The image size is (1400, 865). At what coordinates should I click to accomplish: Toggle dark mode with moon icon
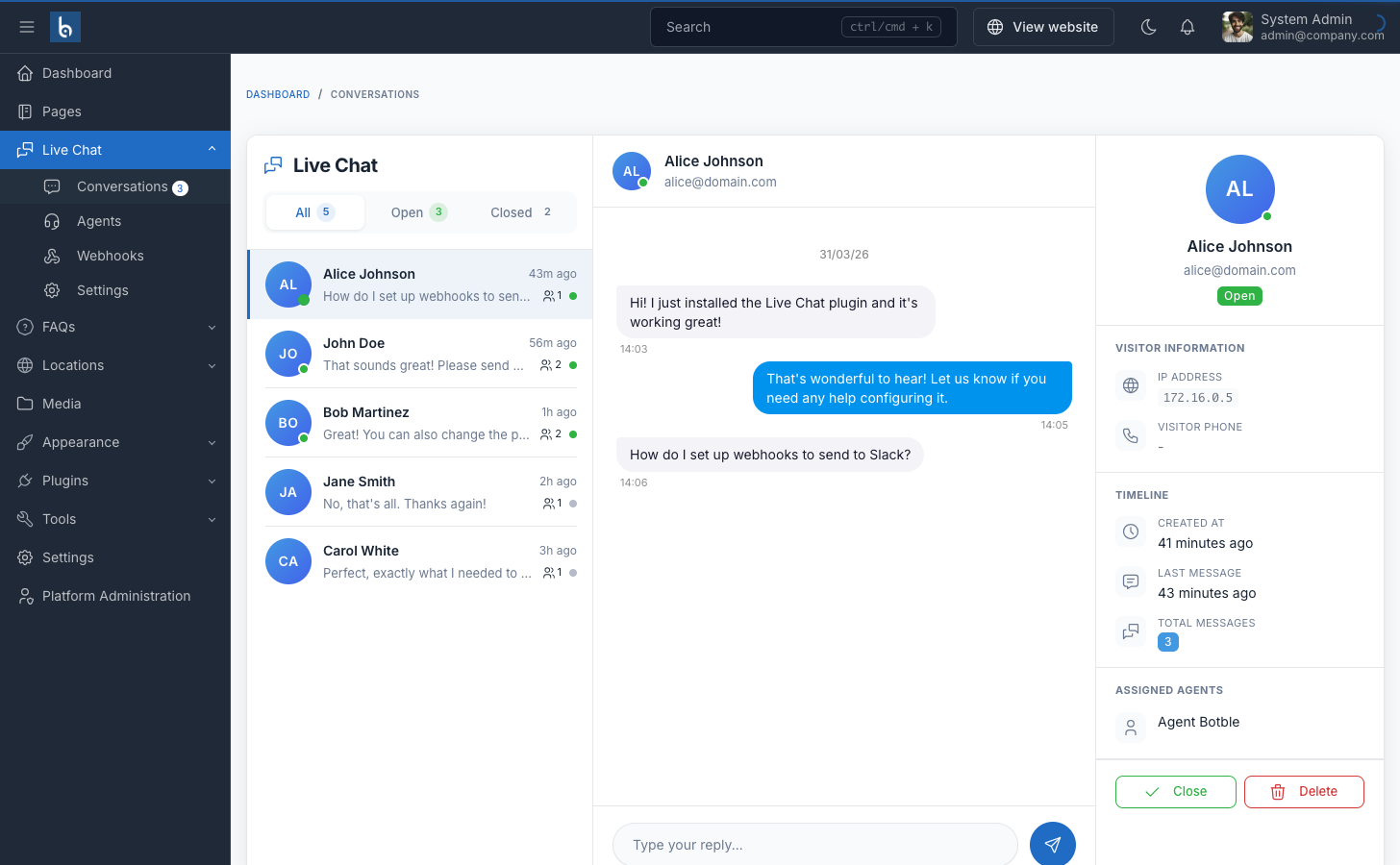[x=1148, y=27]
